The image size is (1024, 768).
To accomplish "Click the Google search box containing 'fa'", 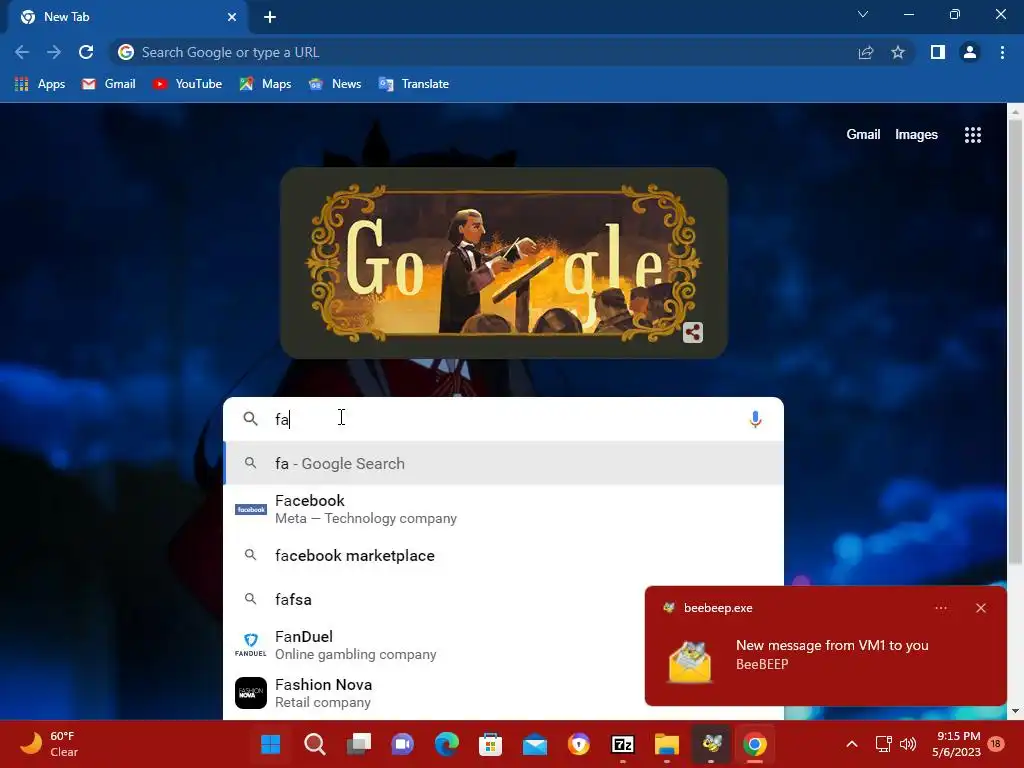I will pyautogui.click(x=503, y=419).
